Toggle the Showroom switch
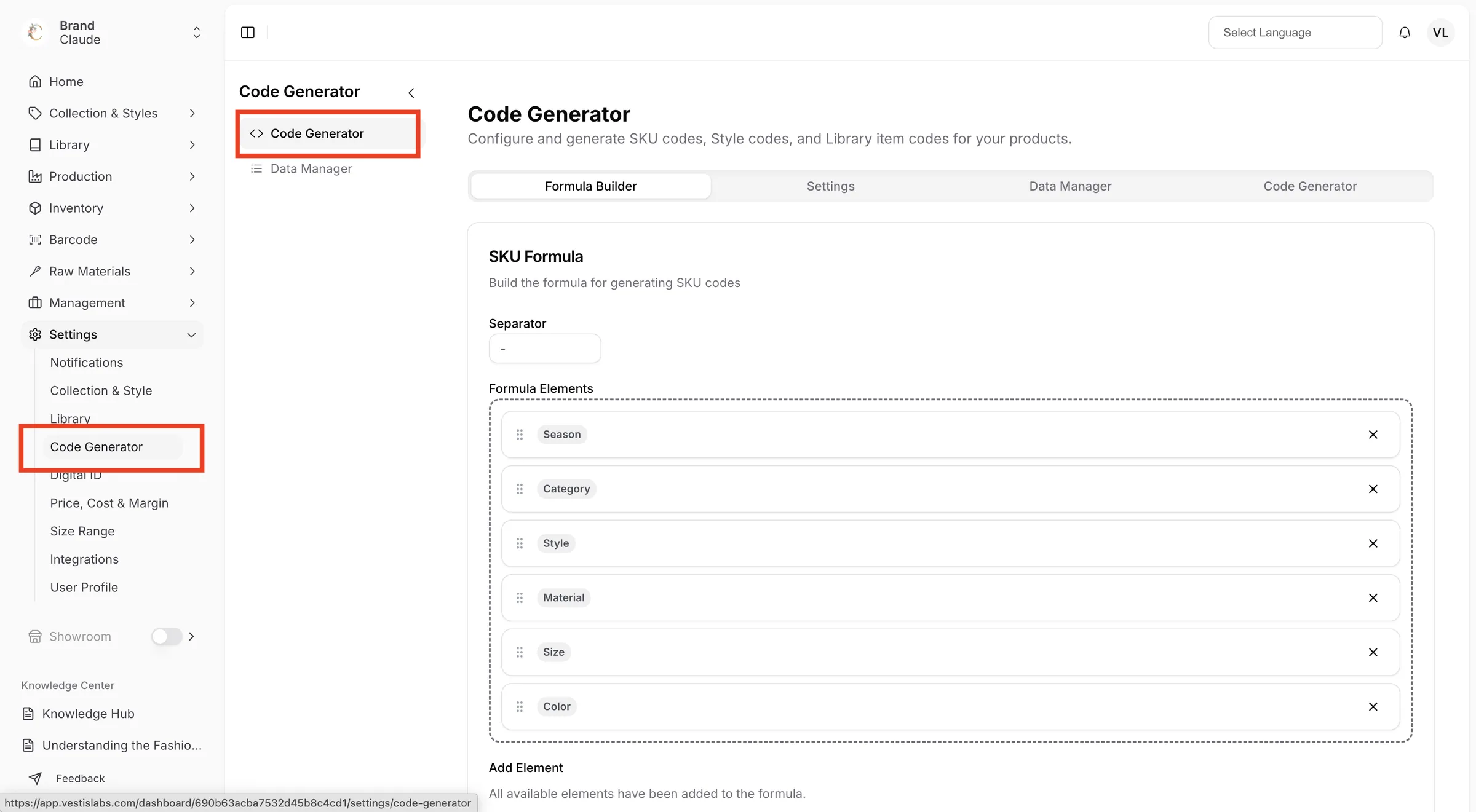The width and height of the screenshot is (1476, 812). click(x=167, y=636)
